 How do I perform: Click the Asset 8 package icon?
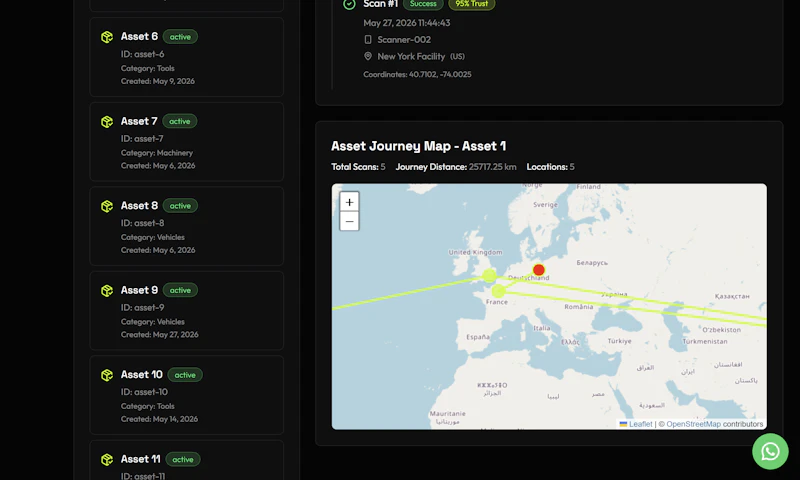pos(107,206)
